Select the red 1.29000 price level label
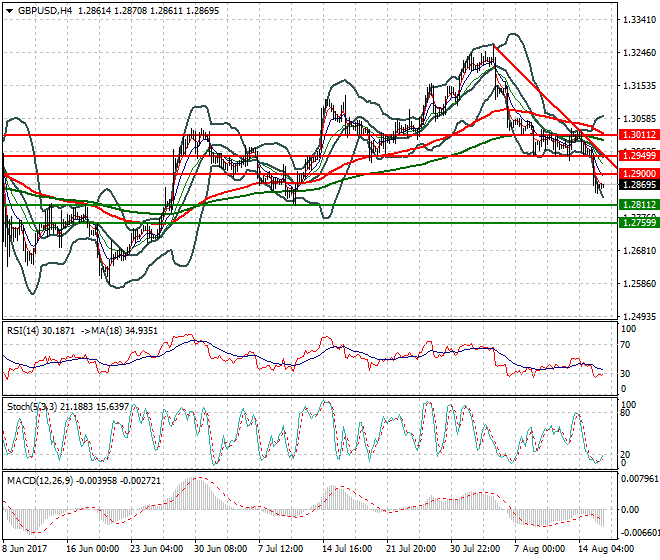The height and width of the screenshot is (560, 660). [639, 173]
